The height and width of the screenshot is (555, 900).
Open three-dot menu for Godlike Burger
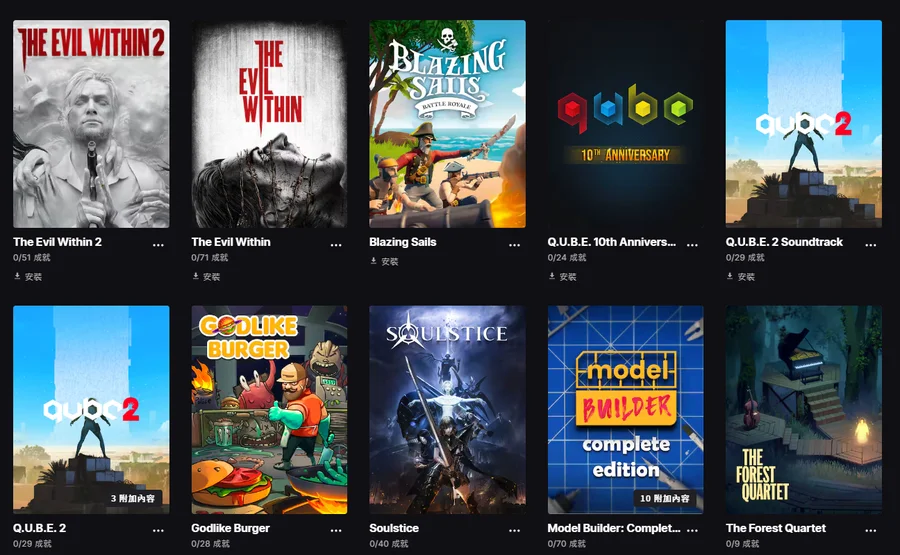(336, 530)
